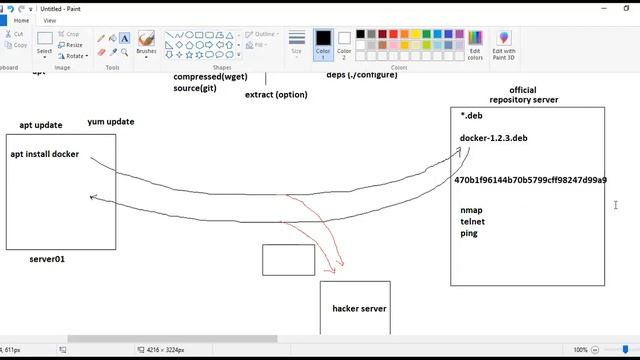Select the Oval callout shape
This screenshot has height=360, width=640.
220,55
